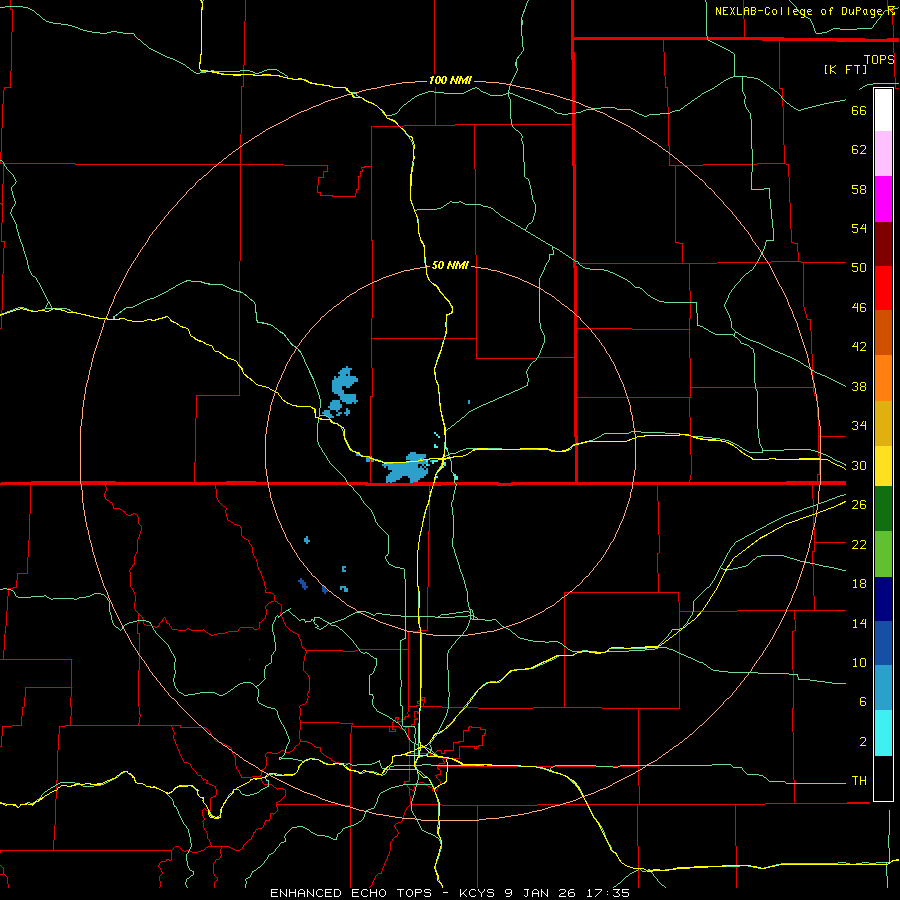This screenshot has width=900, height=900.
Task: Pick the navy blue legend swatch
Action: 883,599
